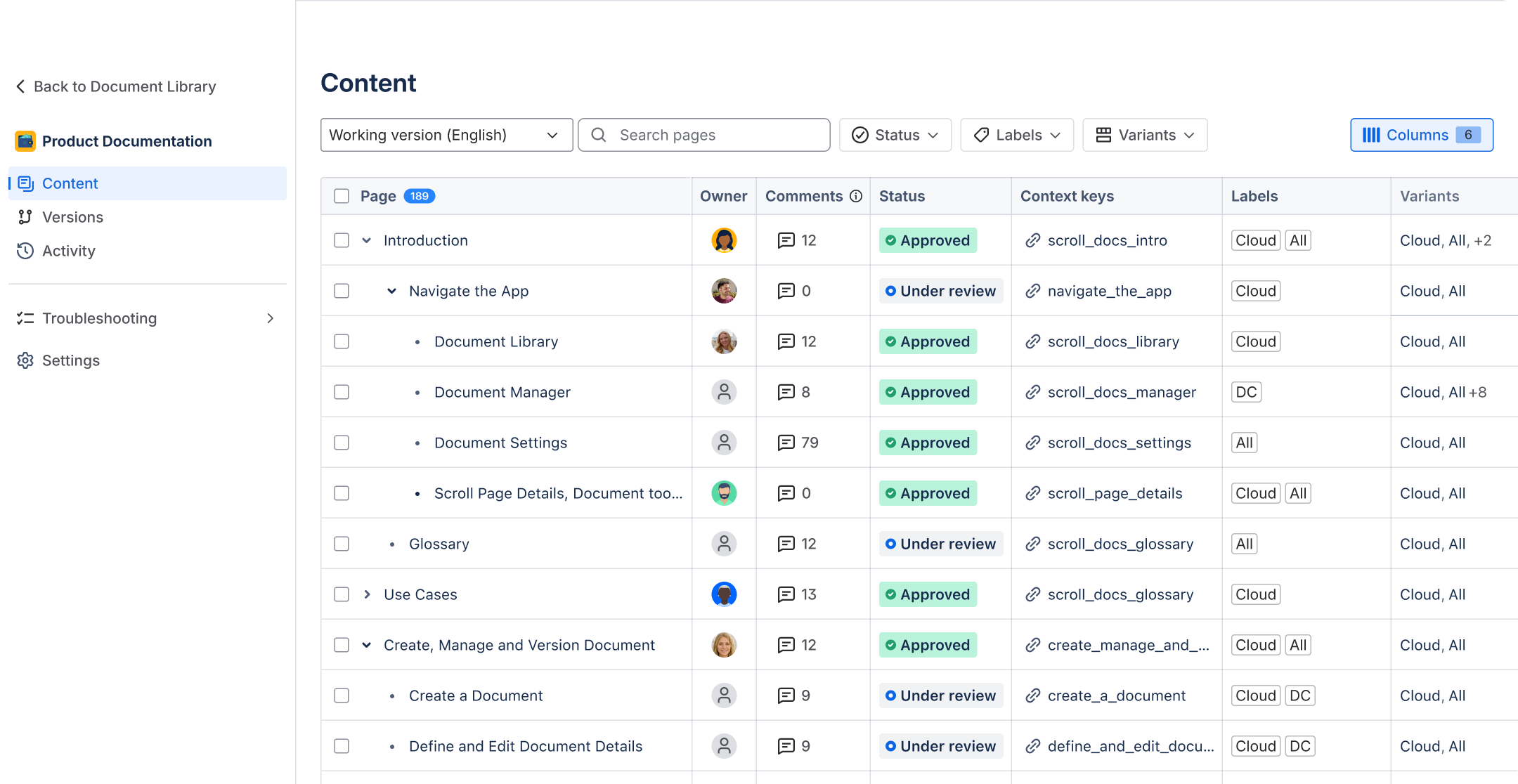Collapse the Navigate the App section
Image resolution: width=1518 pixels, height=784 pixels.
coord(391,291)
